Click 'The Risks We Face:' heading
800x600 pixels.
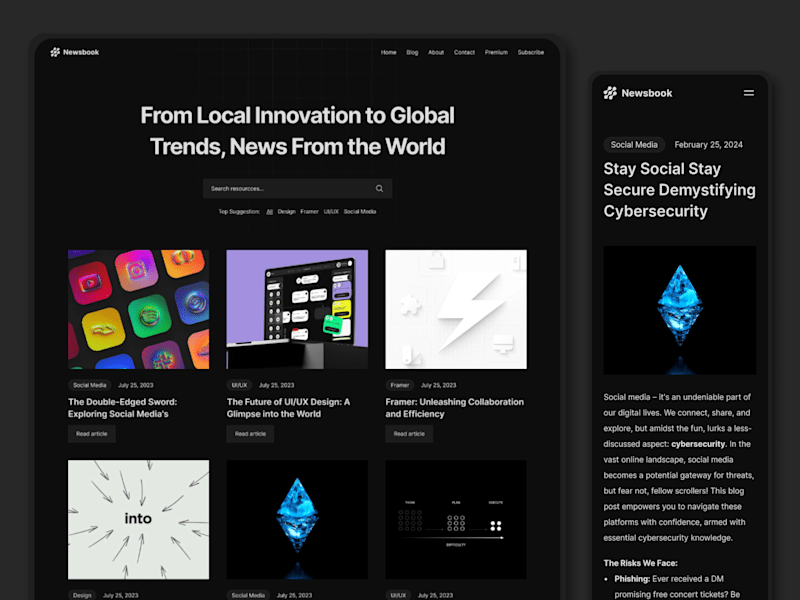(x=640, y=563)
